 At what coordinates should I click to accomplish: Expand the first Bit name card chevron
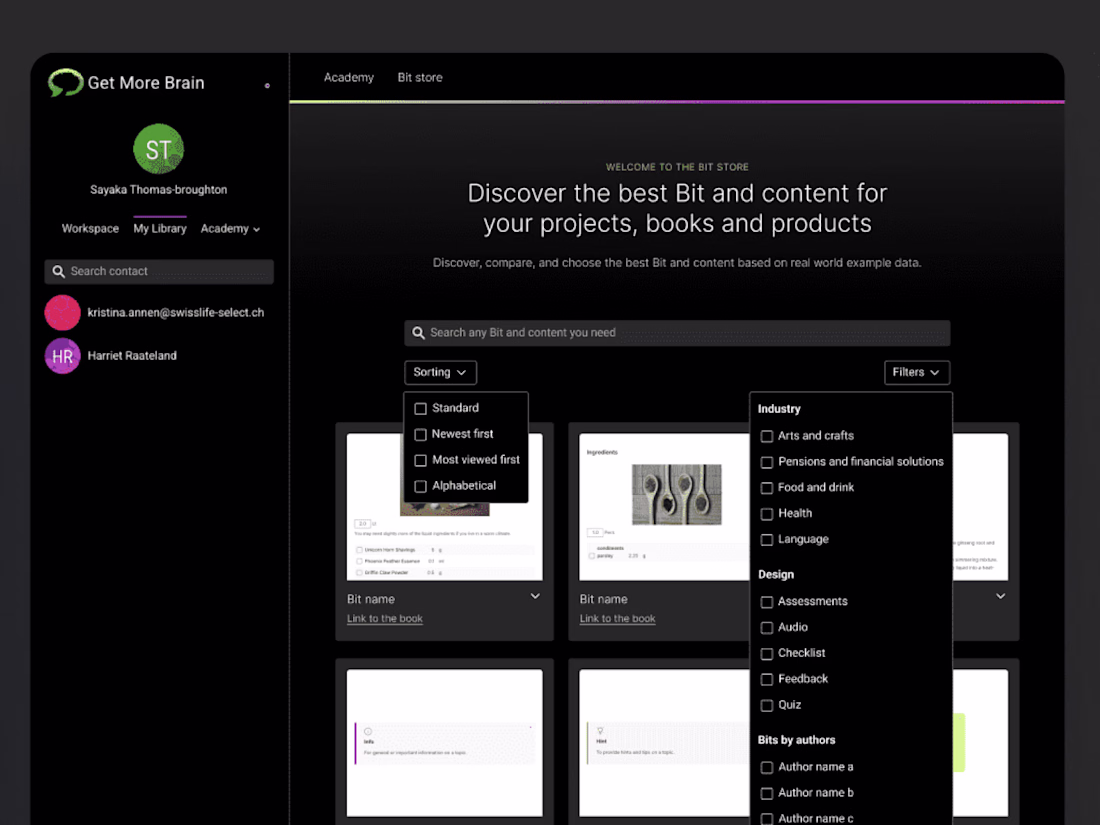[x=535, y=596]
